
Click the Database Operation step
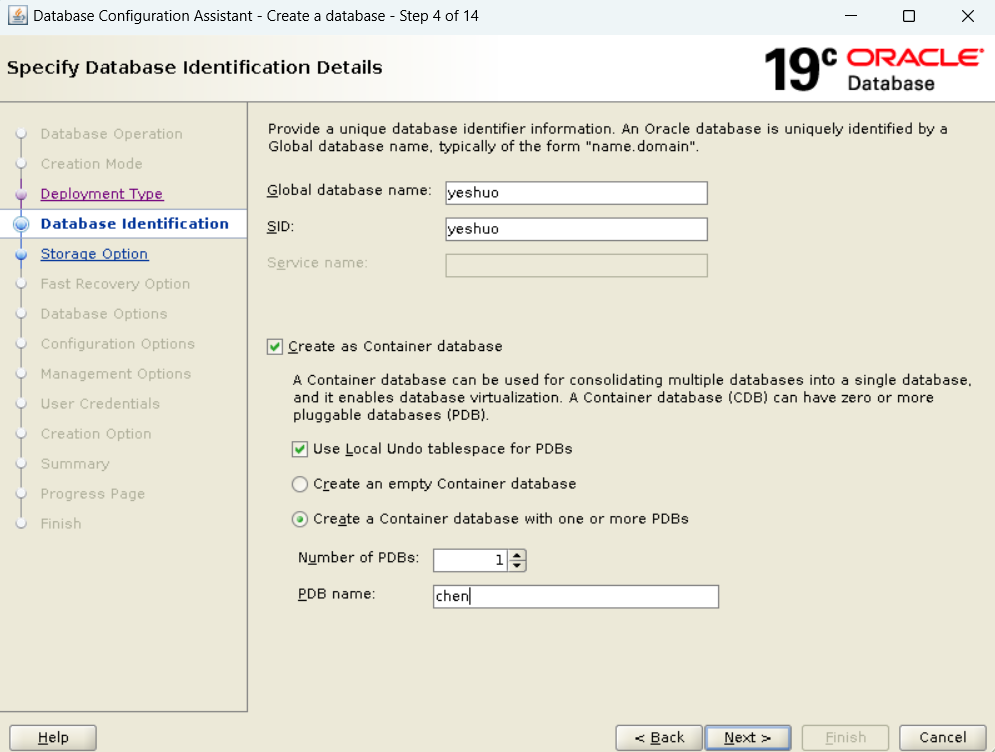pos(112,134)
